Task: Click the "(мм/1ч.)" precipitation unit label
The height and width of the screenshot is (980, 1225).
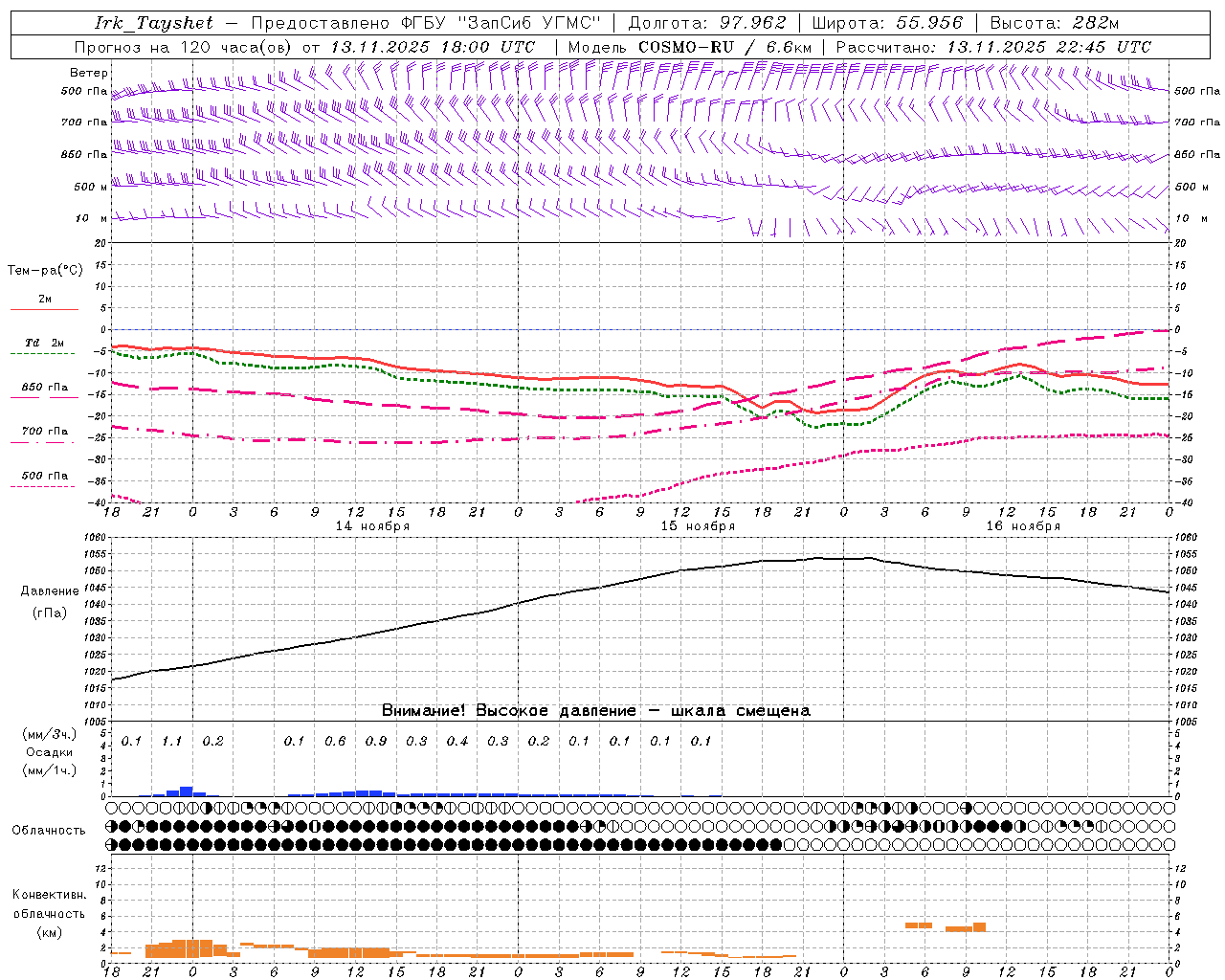Action: pyautogui.click(x=50, y=770)
